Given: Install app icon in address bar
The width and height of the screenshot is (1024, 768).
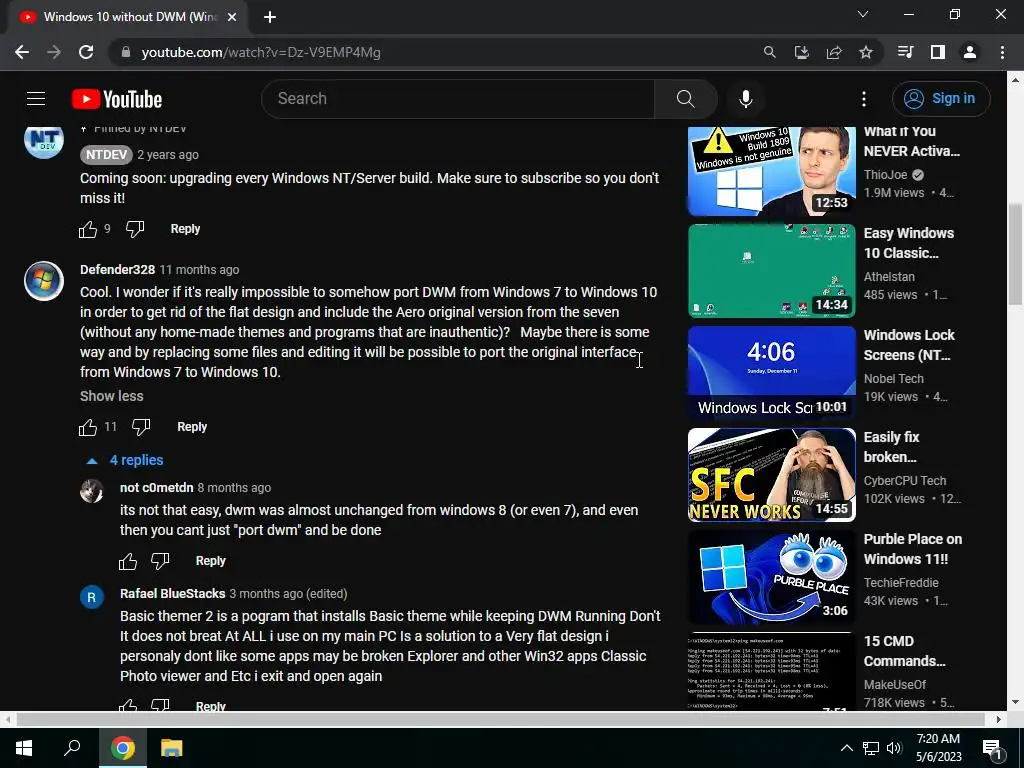Looking at the screenshot, I should [802, 52].
